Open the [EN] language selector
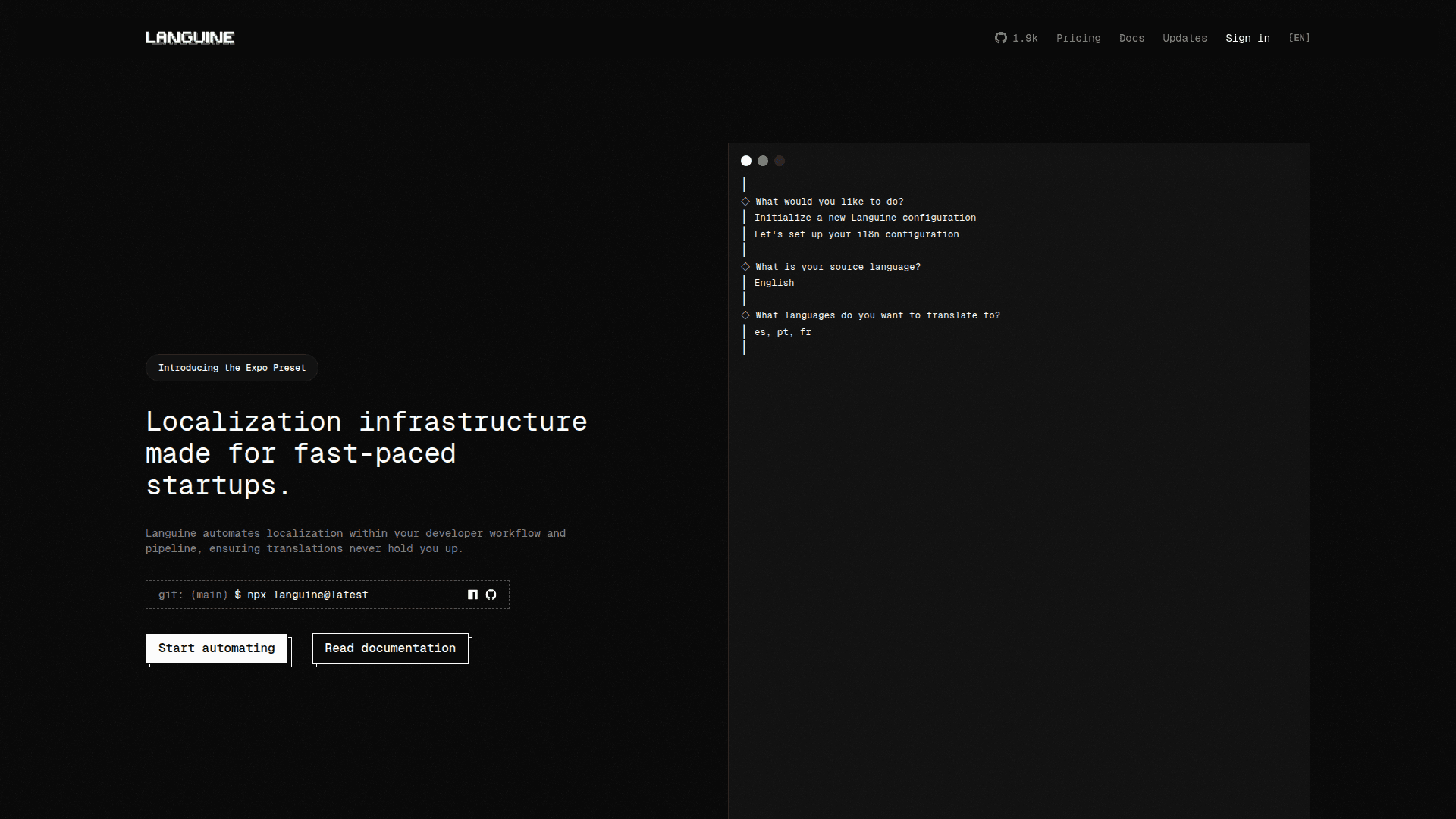The height and width of the screenshot is (819, 1456). pos(1299,38)
